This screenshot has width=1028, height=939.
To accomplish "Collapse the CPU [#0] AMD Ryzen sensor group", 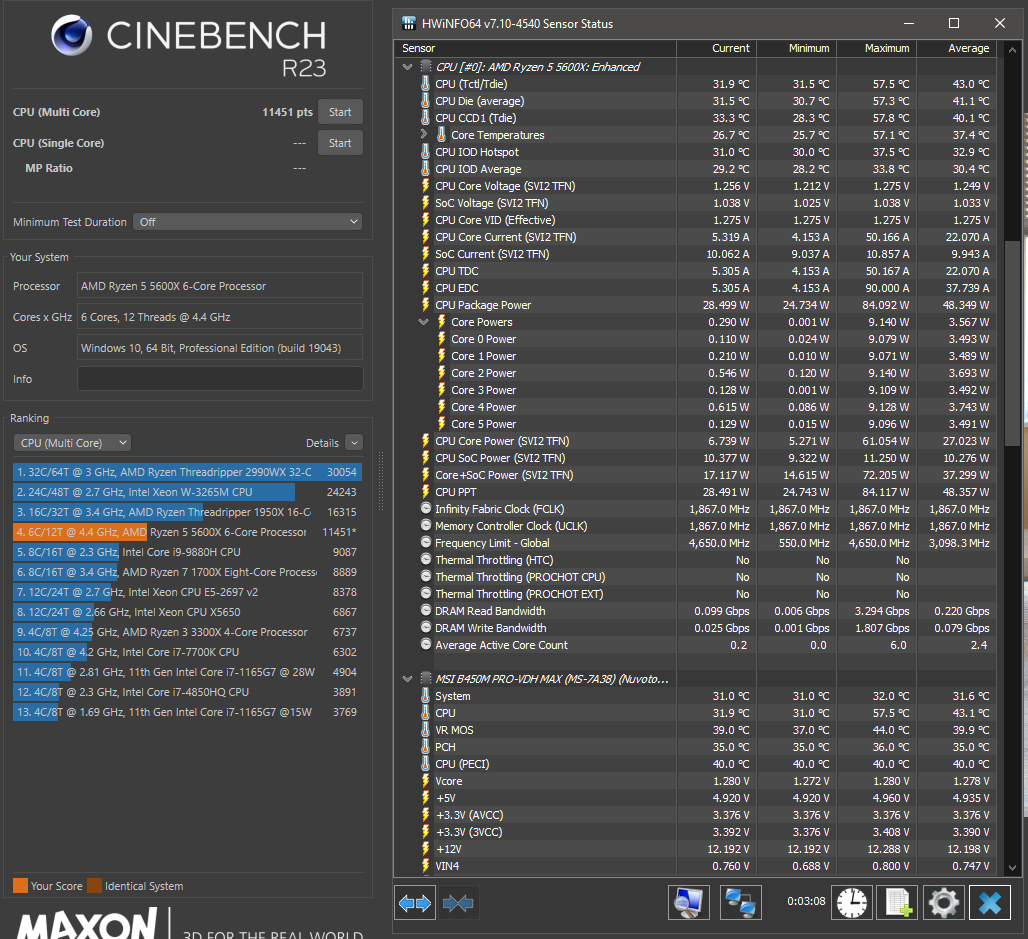I will (x=407, y=67).
